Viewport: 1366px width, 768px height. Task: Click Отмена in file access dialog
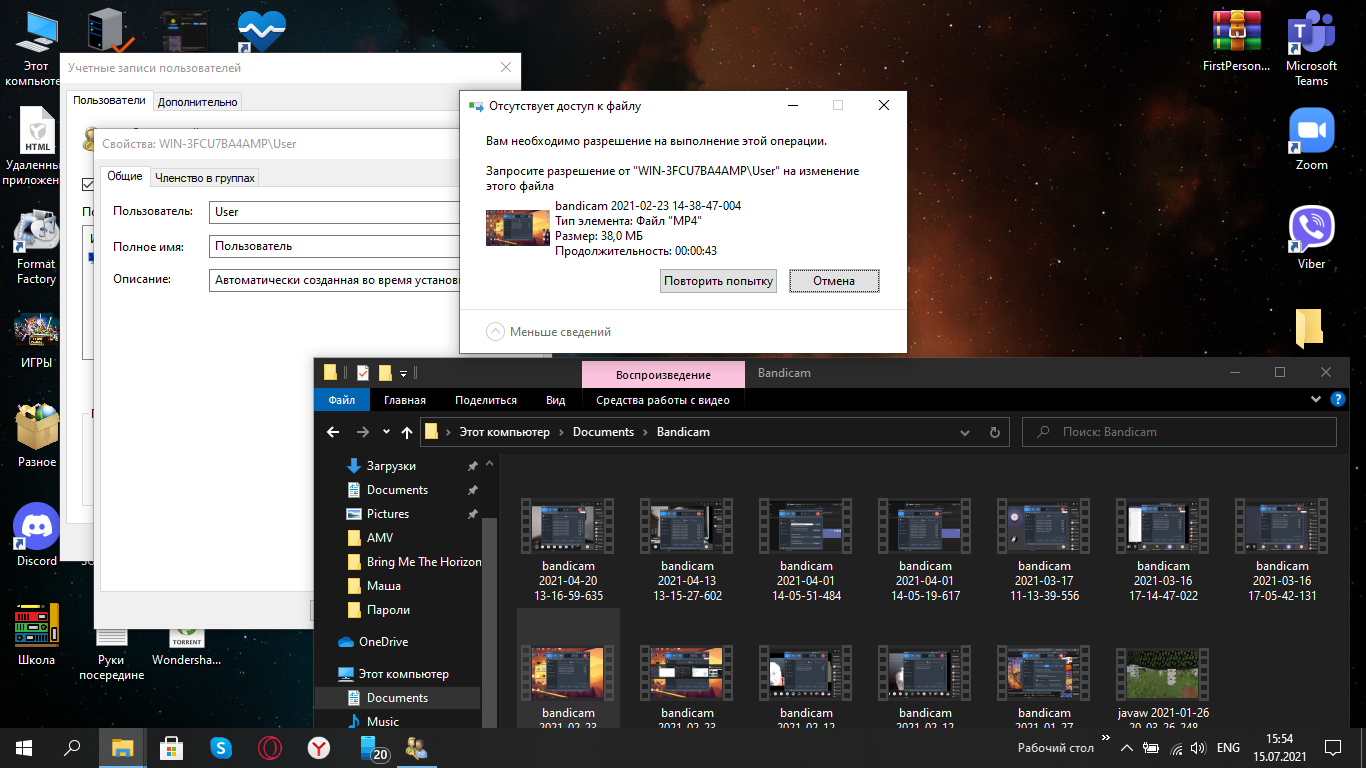tap(834, 281)
